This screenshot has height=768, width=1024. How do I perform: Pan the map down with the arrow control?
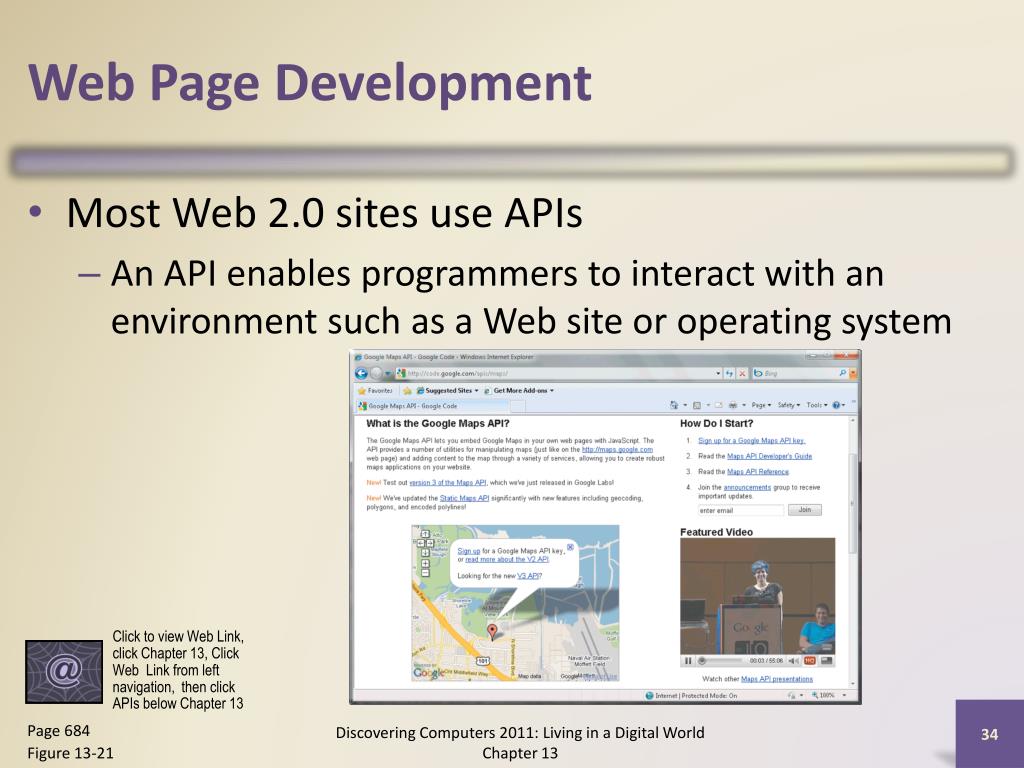425,552
